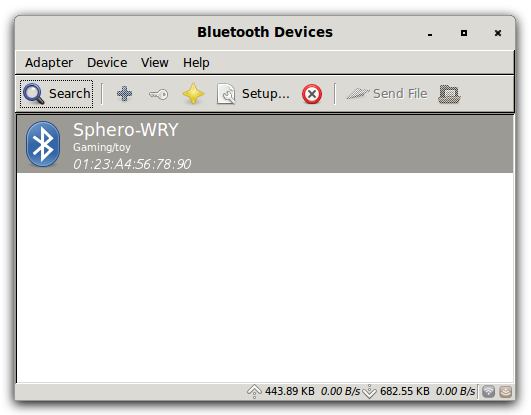Click the Setup document wrench icon
531x415 pixels.
(226, 94)
